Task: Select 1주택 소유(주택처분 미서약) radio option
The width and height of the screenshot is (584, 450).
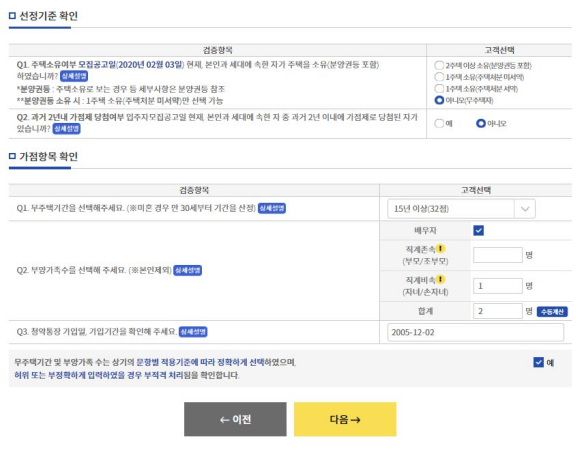Action: (x=439, y=77)
